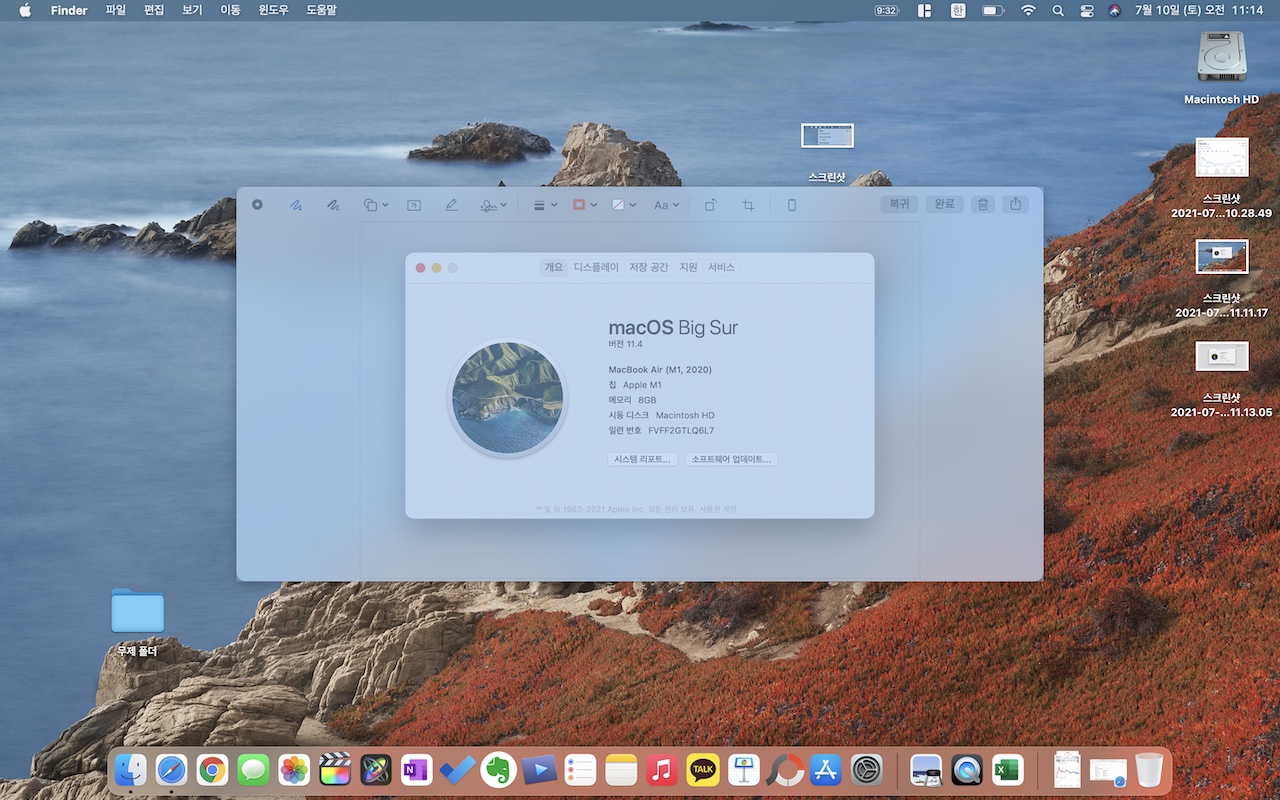Image resolution: width=1280 pixels, height=800 pixels.
Task: Click the 한 input source icon in the menu bar
Action: [958, 10]
